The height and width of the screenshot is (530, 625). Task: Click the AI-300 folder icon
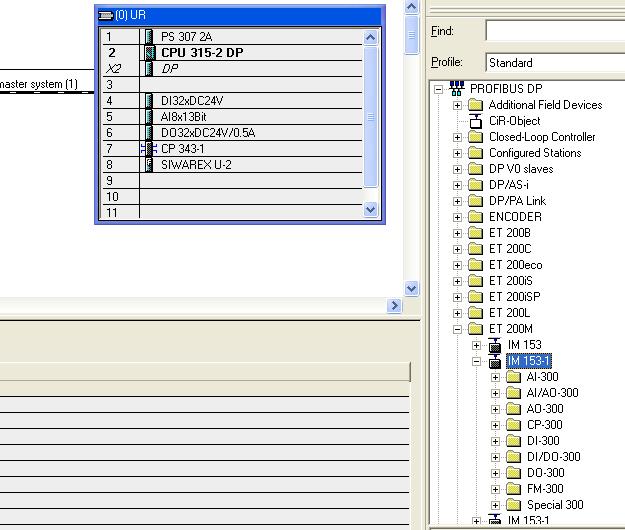pyautogui.click(x=513, y=377)
